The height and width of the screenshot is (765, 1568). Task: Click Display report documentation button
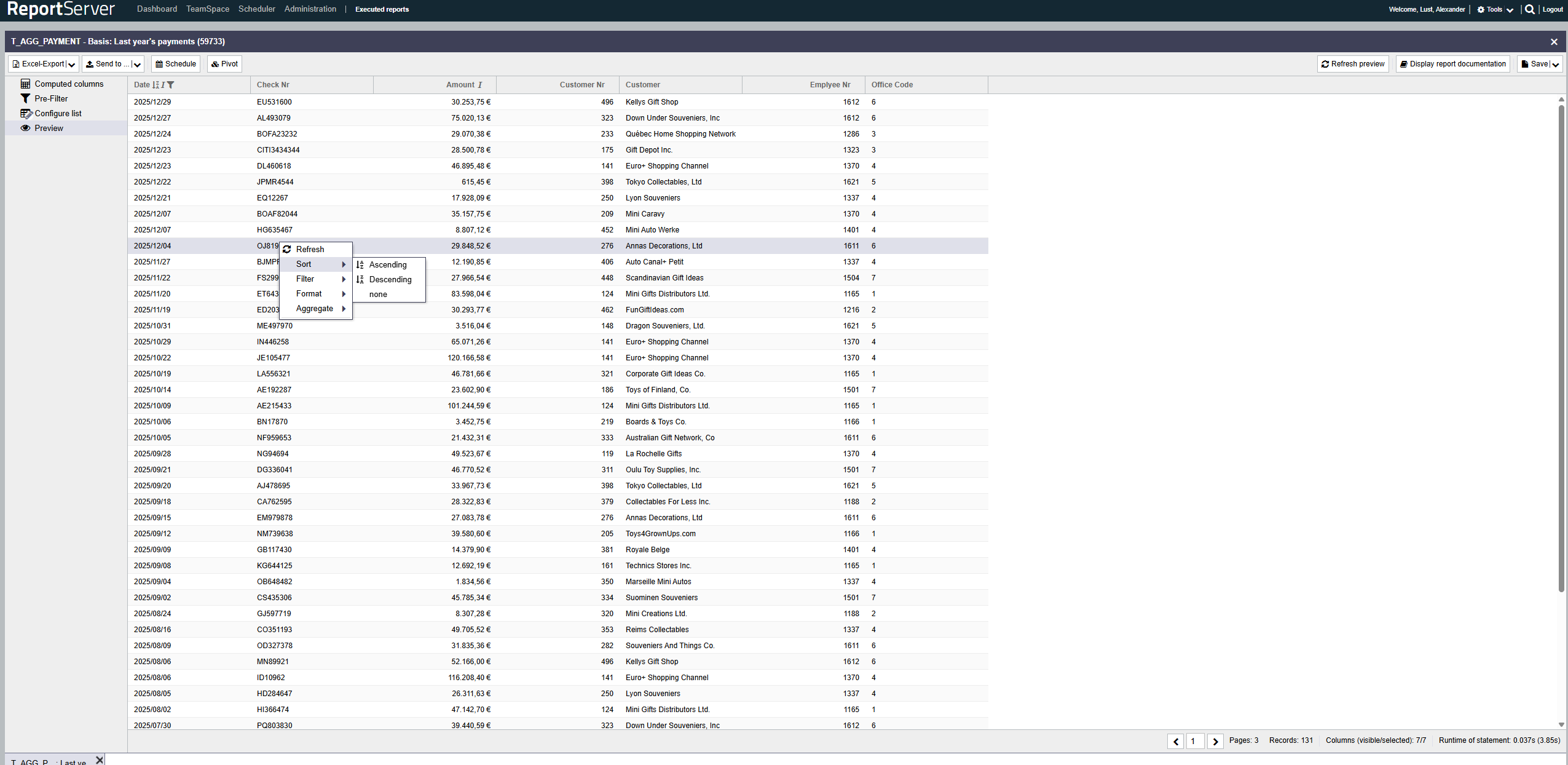pyautogui.click(x=1453, y=64)
